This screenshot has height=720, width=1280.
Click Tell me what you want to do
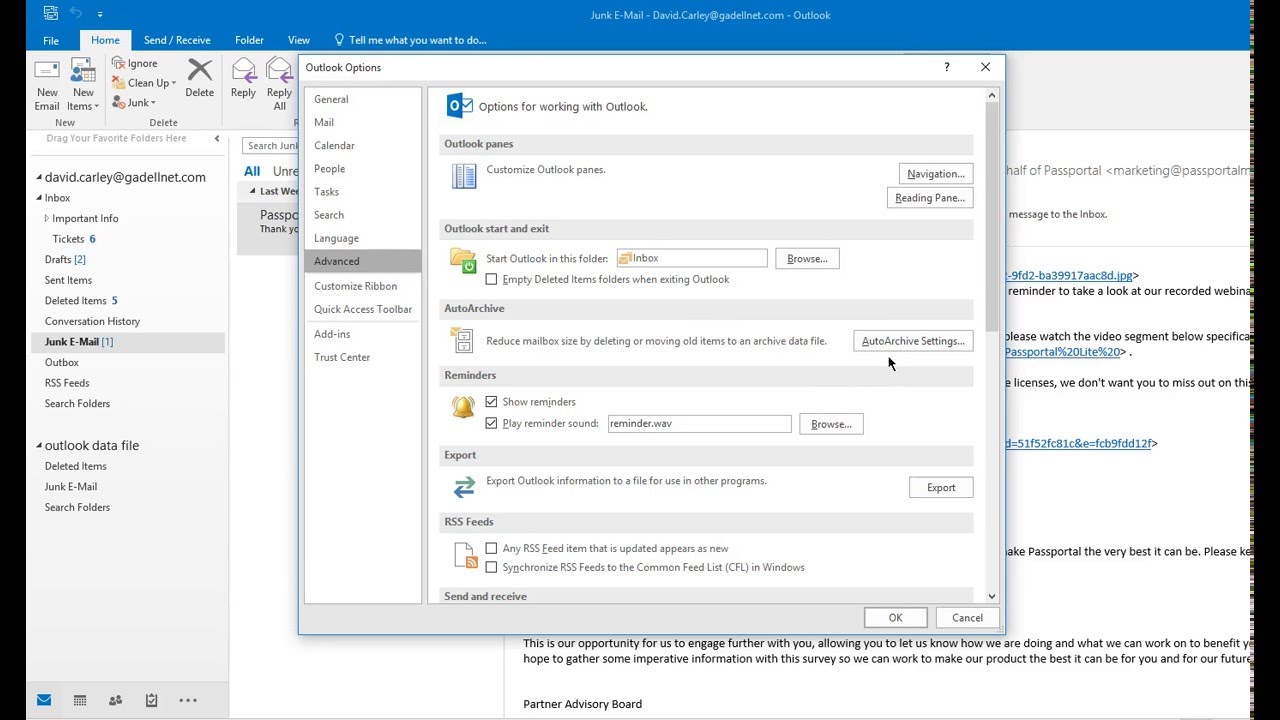(410, 40)
